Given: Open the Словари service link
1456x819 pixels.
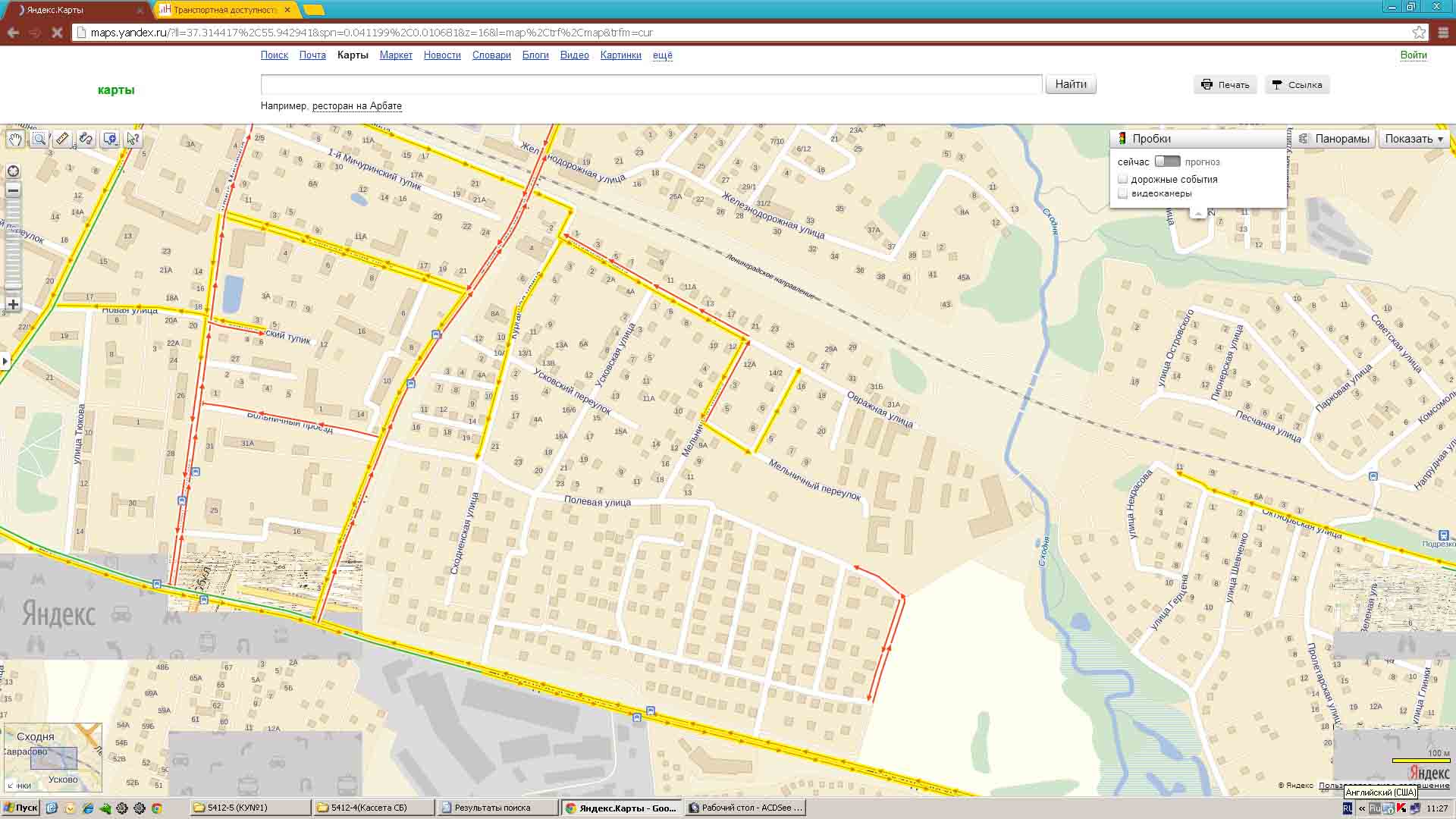Looking at the screenshot, I should coord(491,55).
